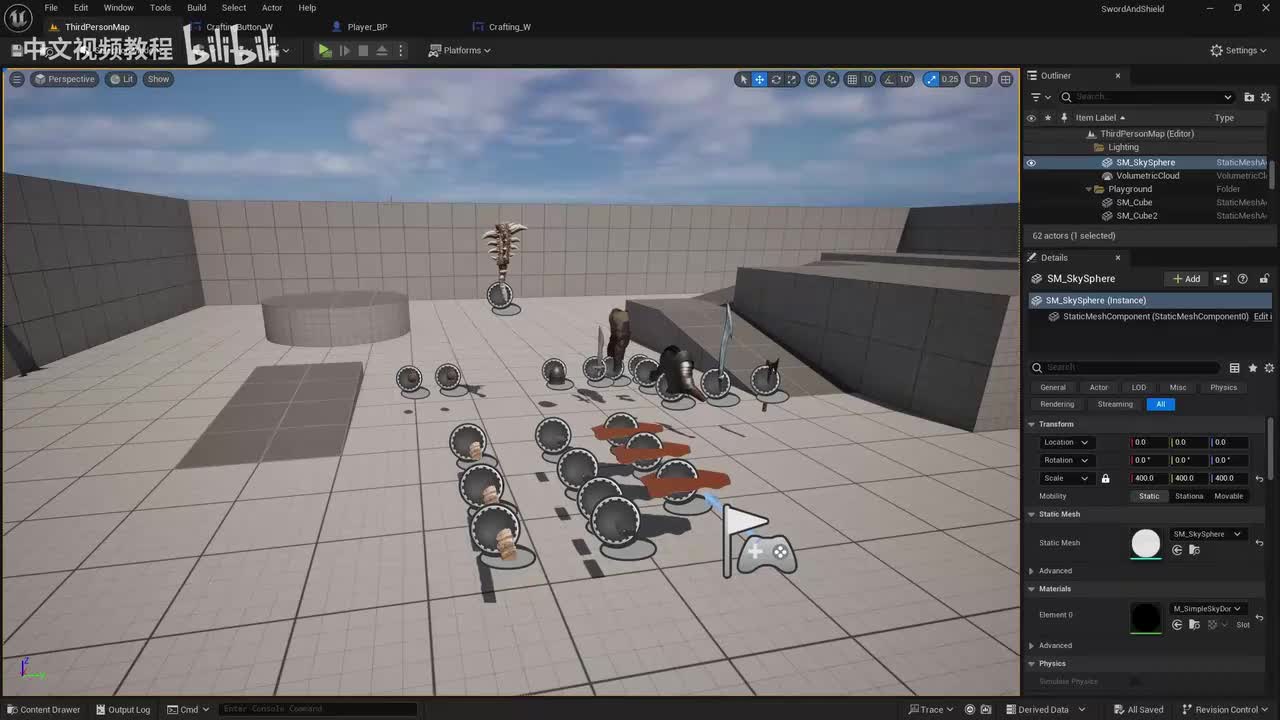The image size is (1280, 720).
Task: Open the File menu
Action: tap(51, 8)
